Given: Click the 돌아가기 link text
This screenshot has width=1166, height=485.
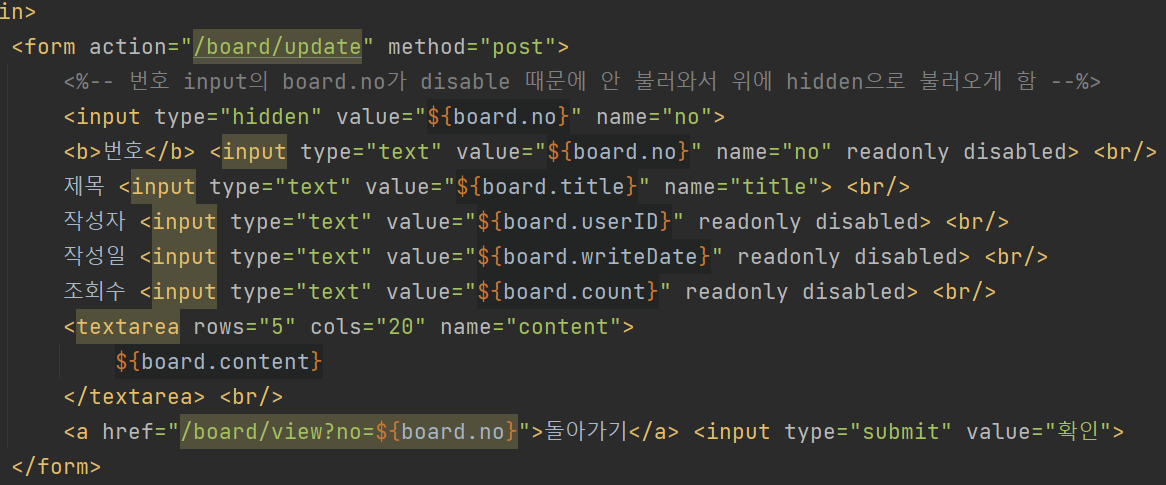Looking at the screenshot, I should pos(586,431).
